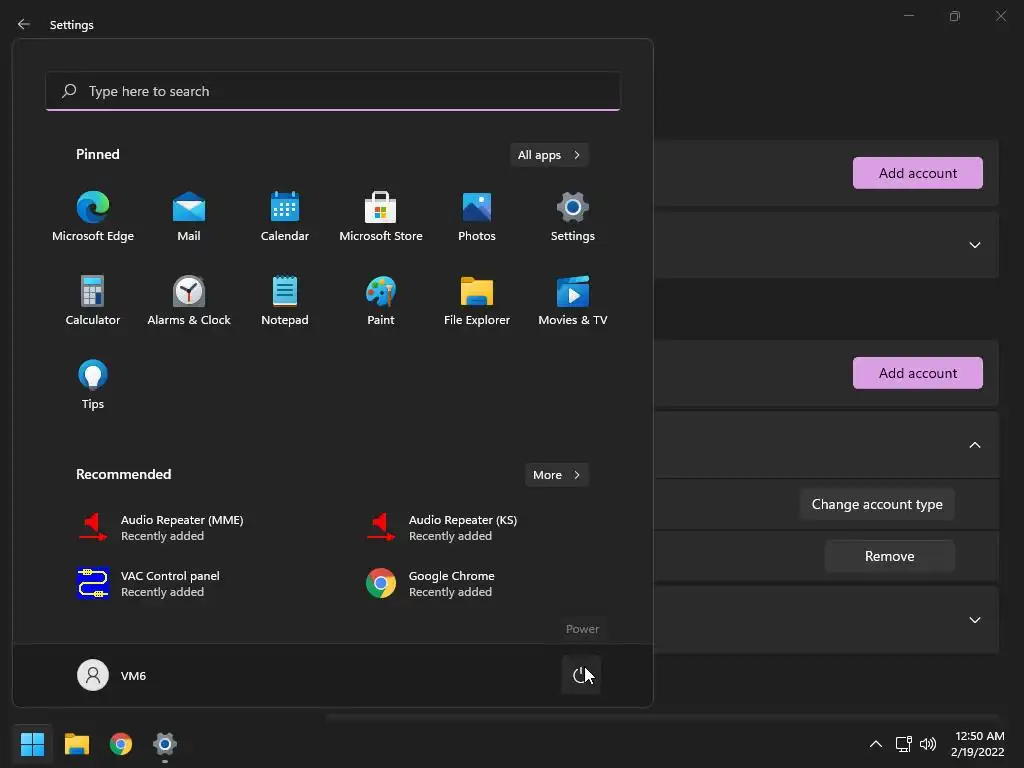1024x768 pixels.
Task: Show hidden system tray icons
Action: [x=876, y=744]
